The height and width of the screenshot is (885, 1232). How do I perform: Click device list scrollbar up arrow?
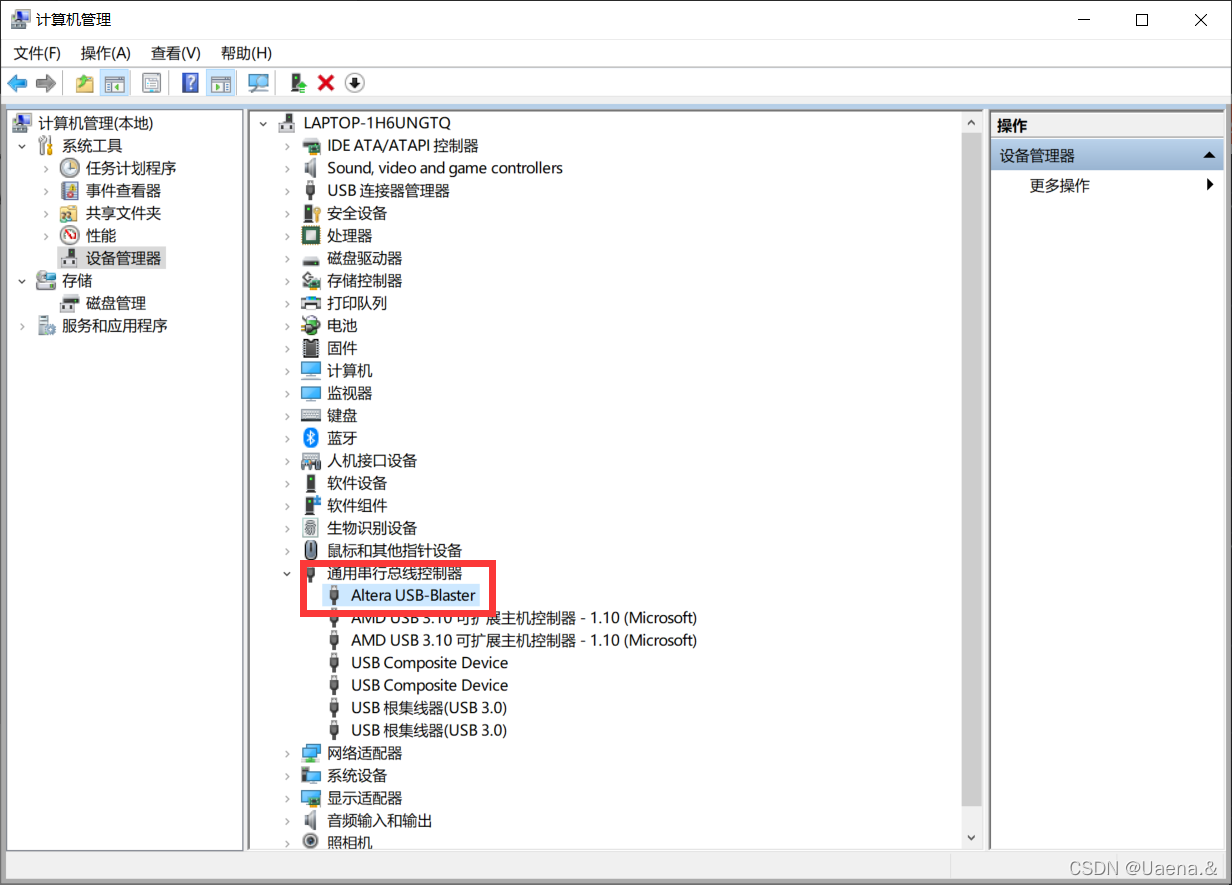(971, 121)
